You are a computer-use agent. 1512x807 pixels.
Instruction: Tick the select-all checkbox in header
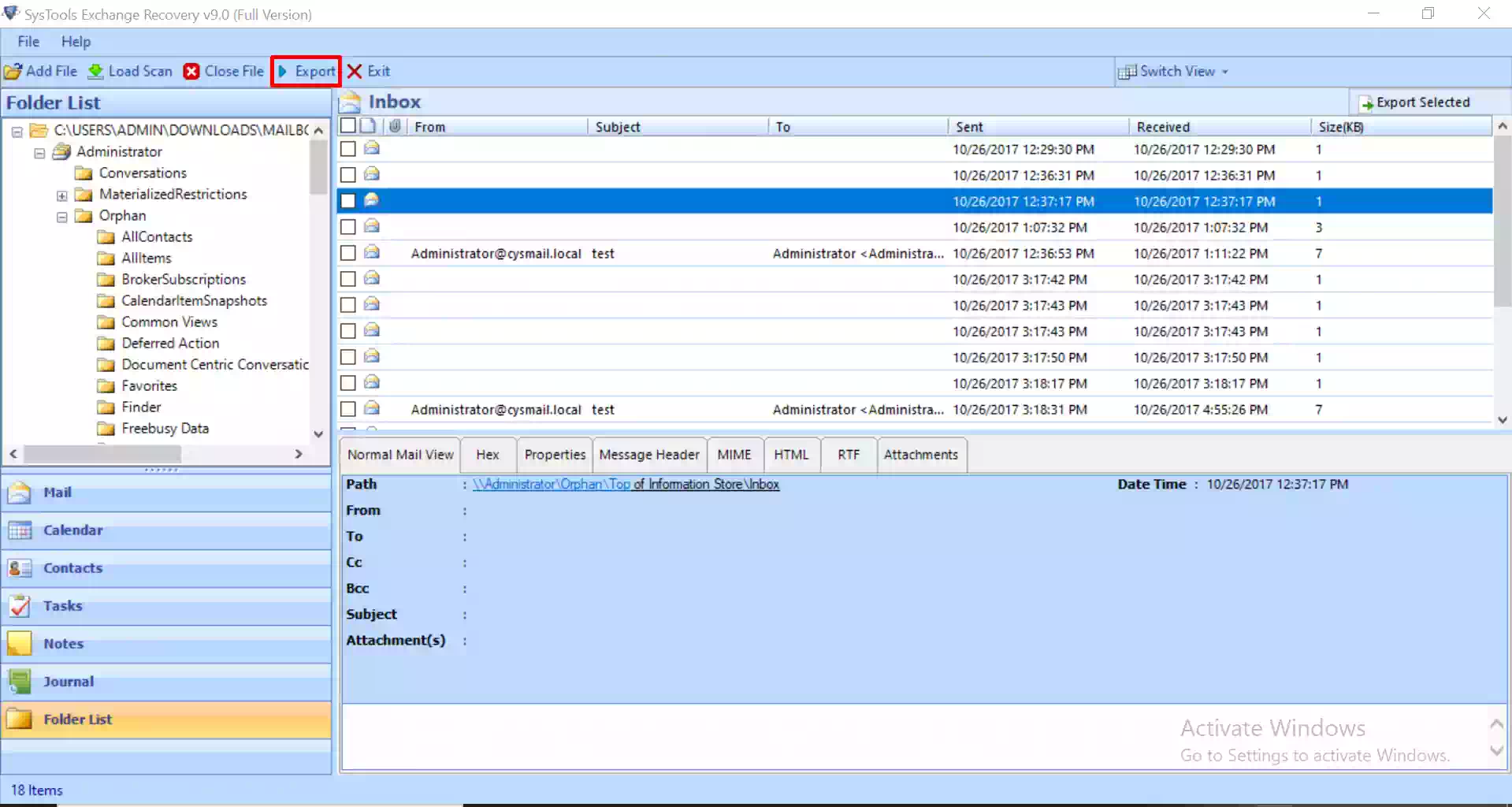(x=347, y=125)
